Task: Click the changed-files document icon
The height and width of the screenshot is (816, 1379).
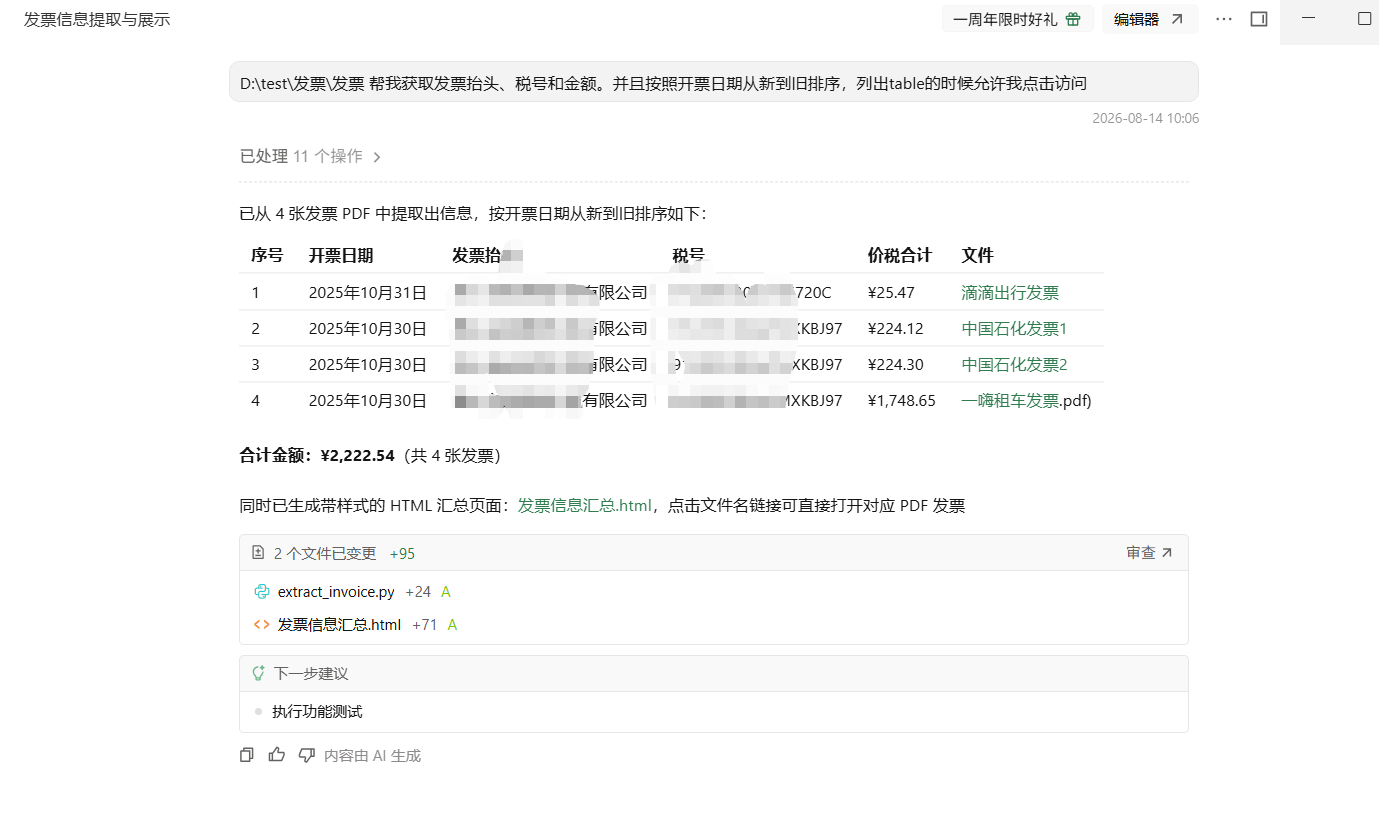Action: click(258, 553)
